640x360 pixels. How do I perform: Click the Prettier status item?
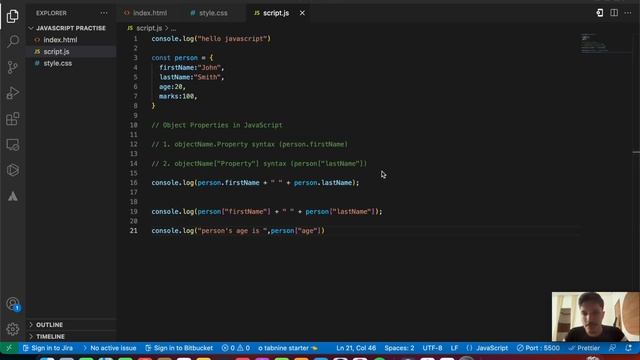pyautogui.click(x=584, y=348)
